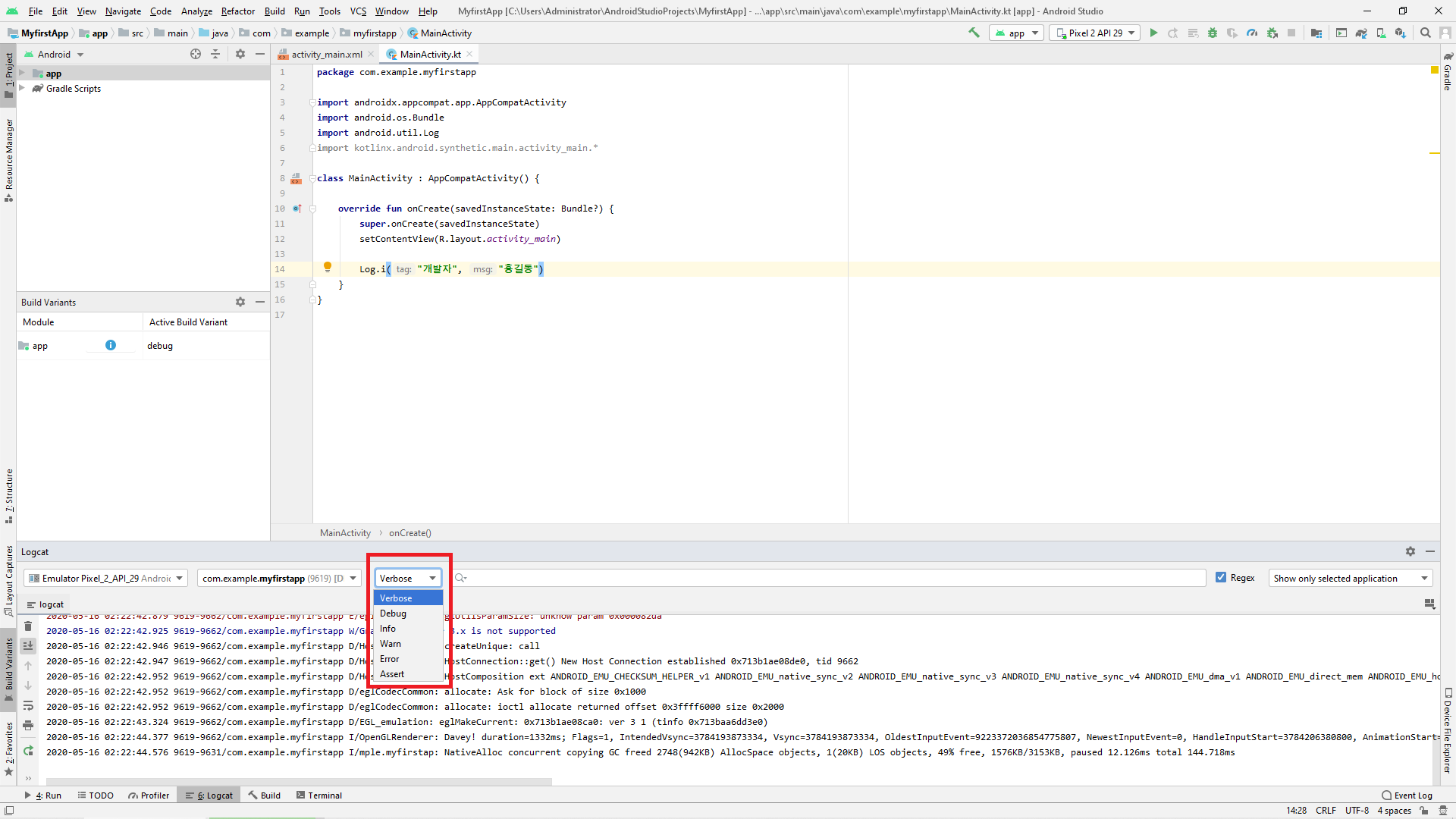This screenshot has height=819, width=1456.
Task: Switch to the activity_main.xml tab
Action: click(326, 55)
